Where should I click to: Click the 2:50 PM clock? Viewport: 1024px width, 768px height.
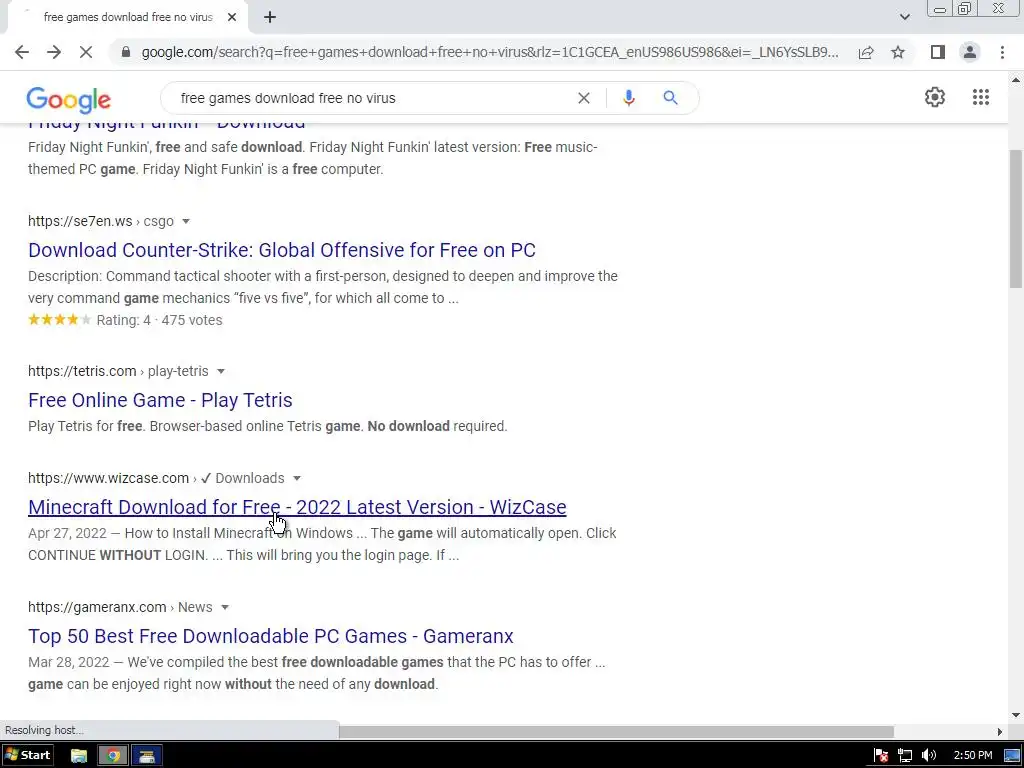tap(972, 756)
